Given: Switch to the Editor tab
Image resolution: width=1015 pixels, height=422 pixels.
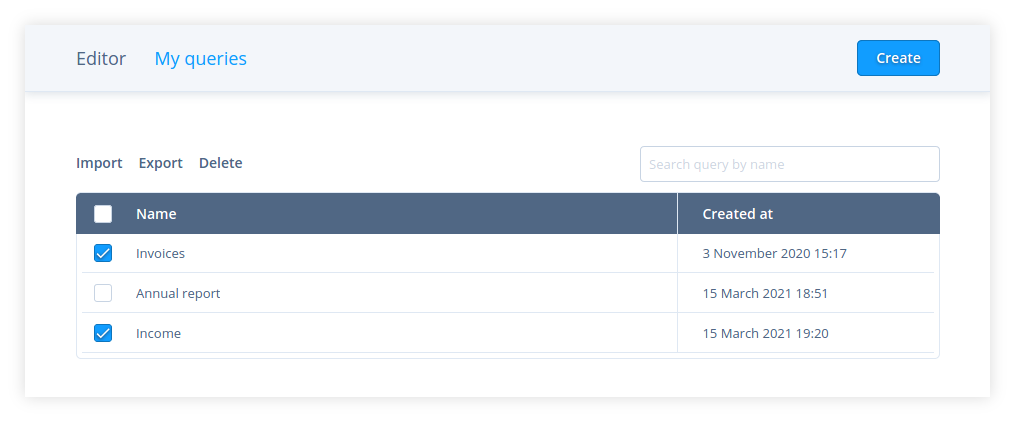Looking at the screenshot, I should 101,59.
